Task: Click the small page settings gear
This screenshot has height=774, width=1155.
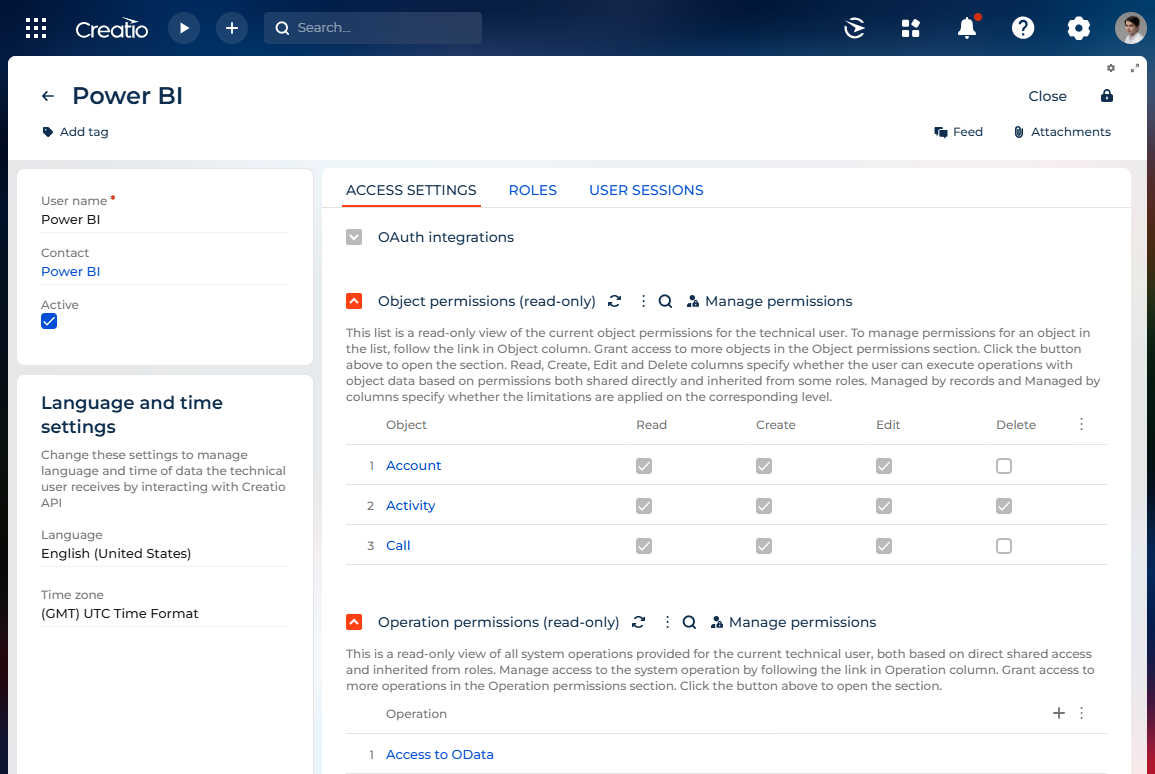Action: tap(1111, 68)
